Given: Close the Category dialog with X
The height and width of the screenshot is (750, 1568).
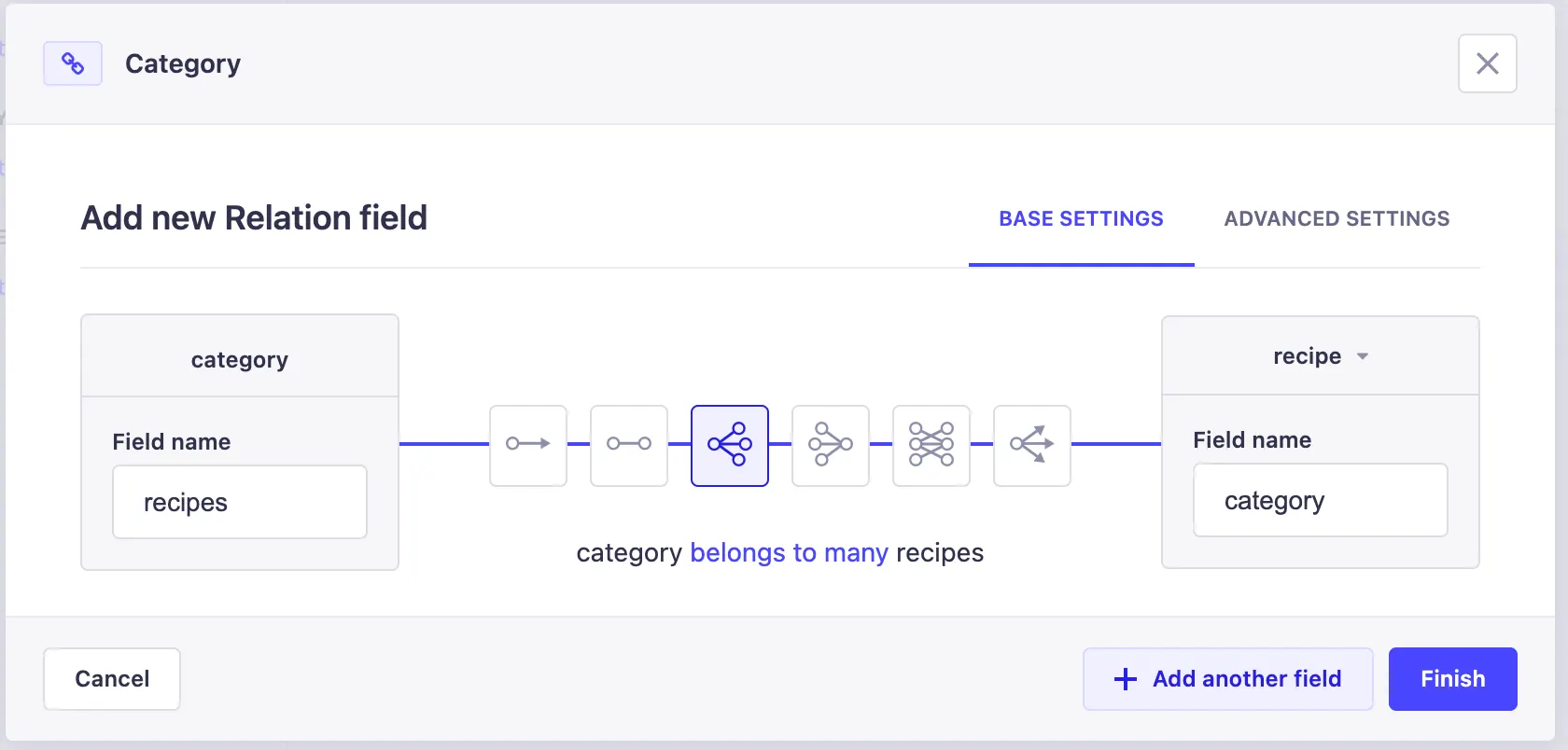Looking at the screenshot, I should (x=1487, y=63).
